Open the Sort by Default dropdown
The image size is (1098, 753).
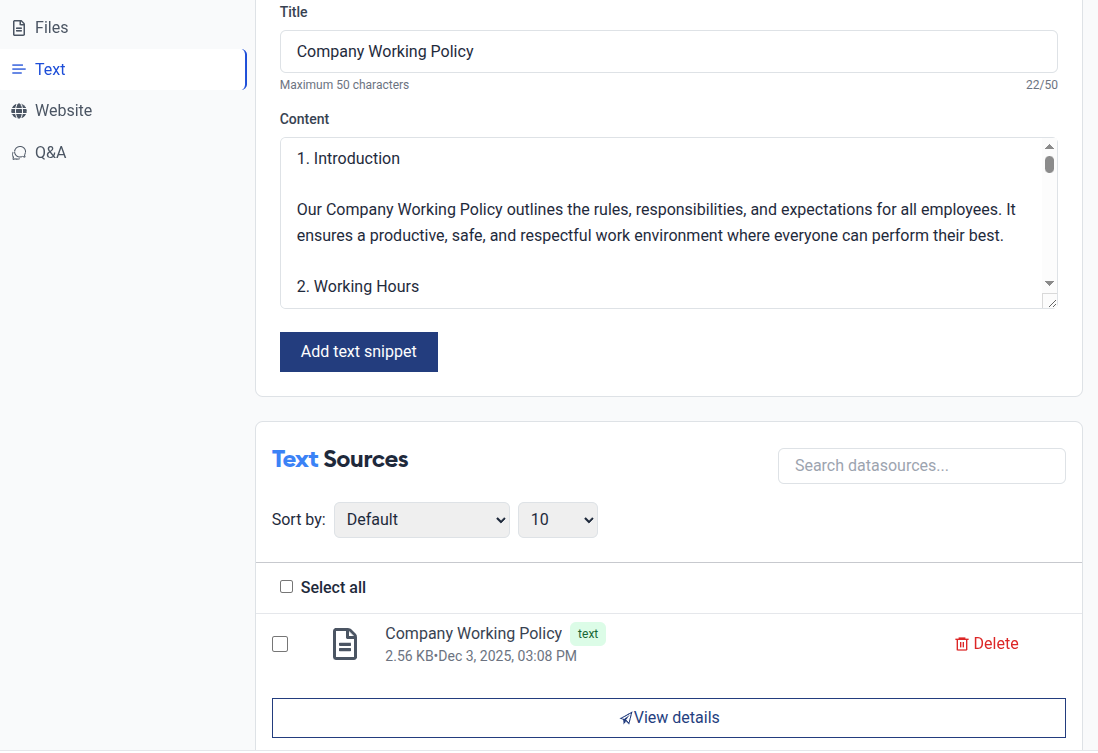[422, 520]
